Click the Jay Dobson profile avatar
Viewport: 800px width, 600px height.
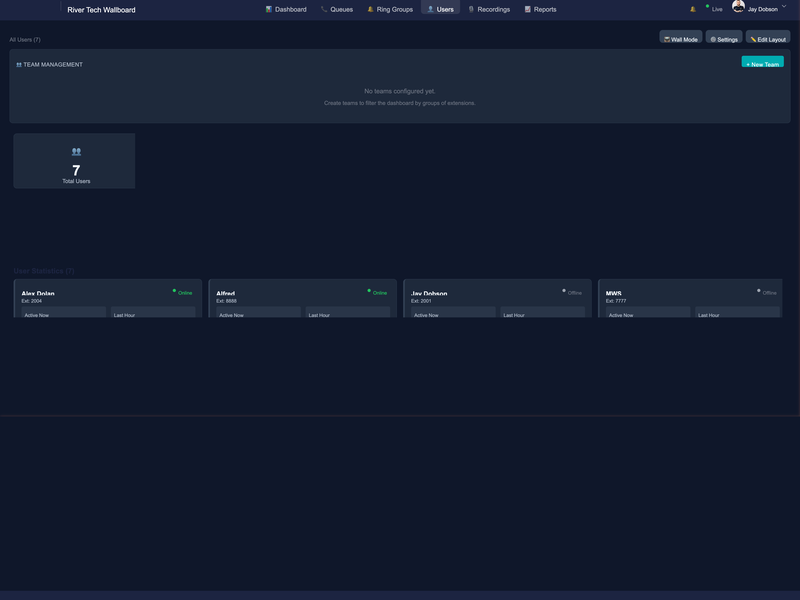click(738, 7)
